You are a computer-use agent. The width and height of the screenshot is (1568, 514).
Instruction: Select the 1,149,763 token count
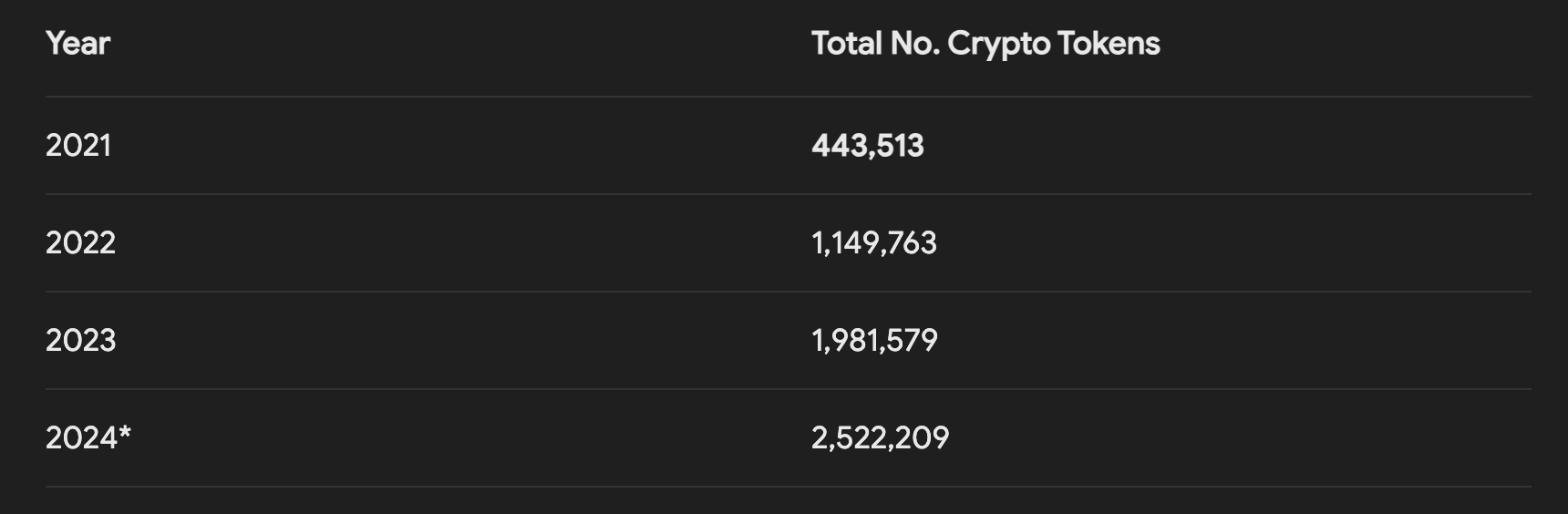coord(873,243)
